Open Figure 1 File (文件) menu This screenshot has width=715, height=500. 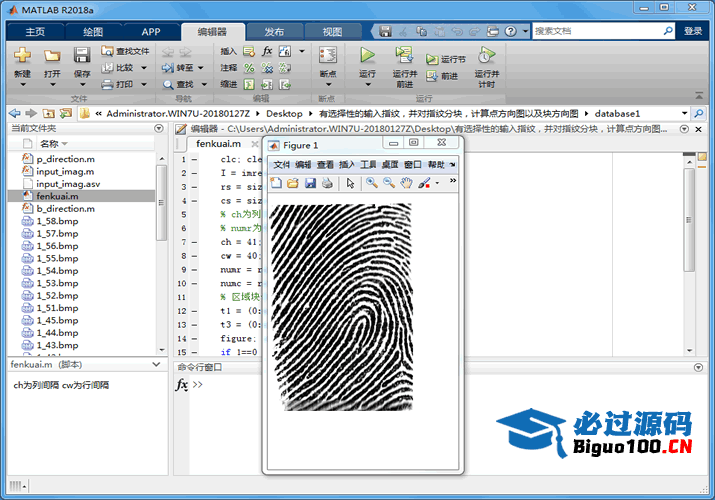281,165
